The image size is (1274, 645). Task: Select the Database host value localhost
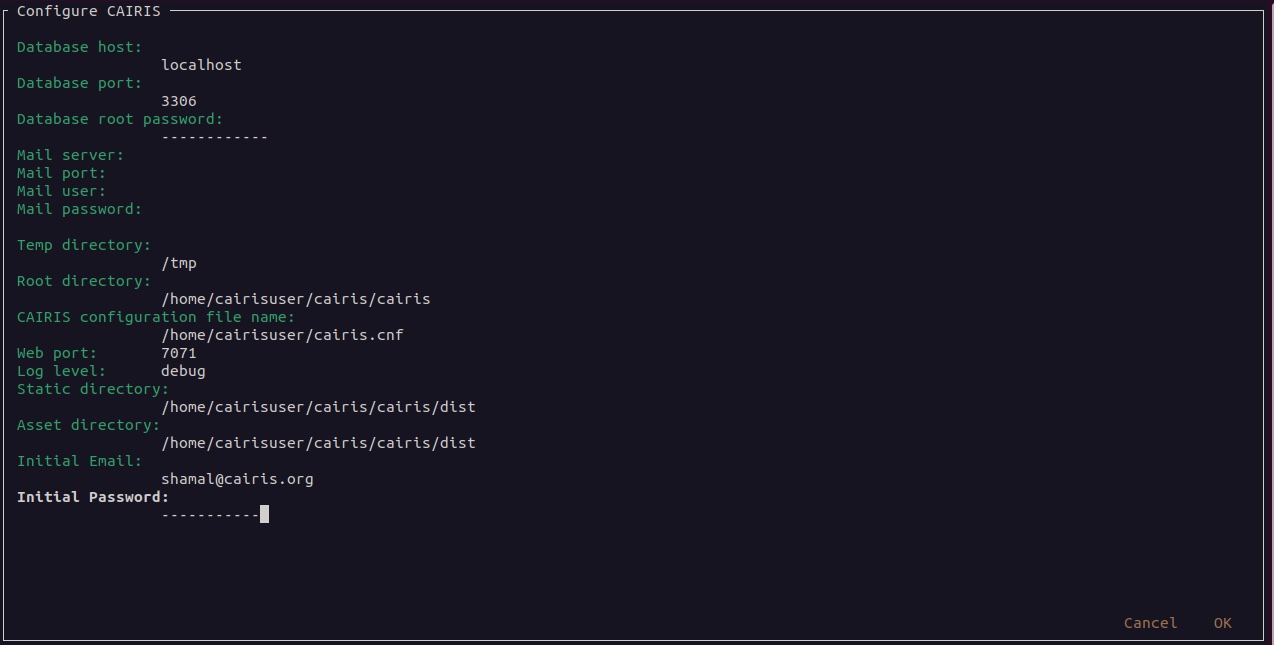coord(201,65)
